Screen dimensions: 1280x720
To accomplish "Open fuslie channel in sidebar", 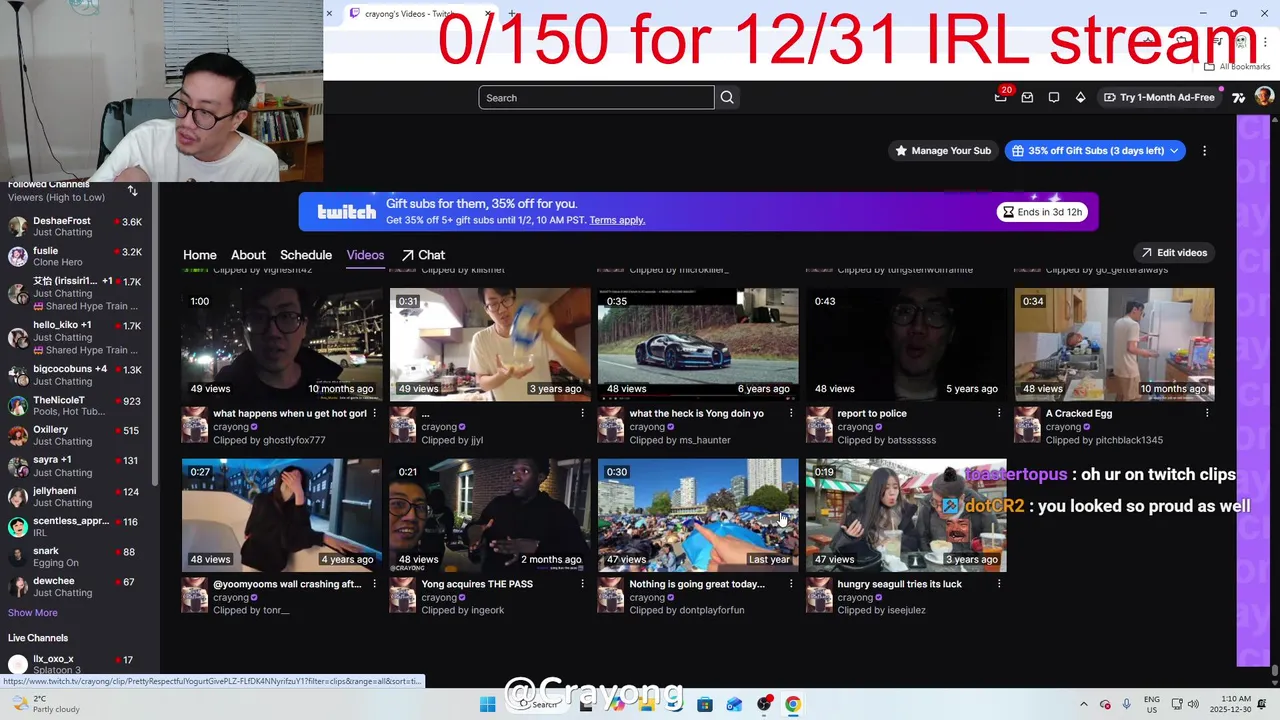I will click(x=80, y=256).
